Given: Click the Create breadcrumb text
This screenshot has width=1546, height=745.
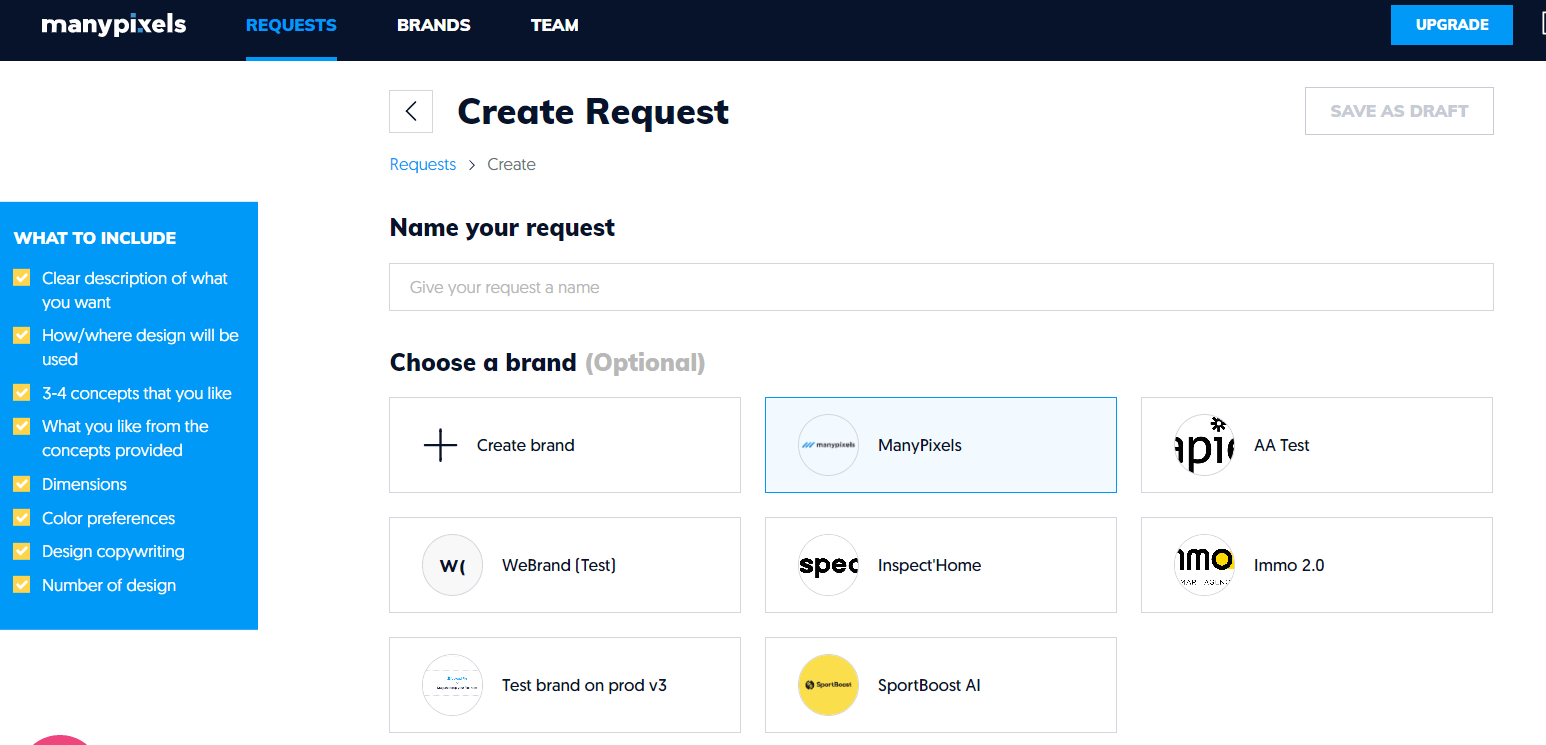Looking at the screenshot, I should click(512, 165).
